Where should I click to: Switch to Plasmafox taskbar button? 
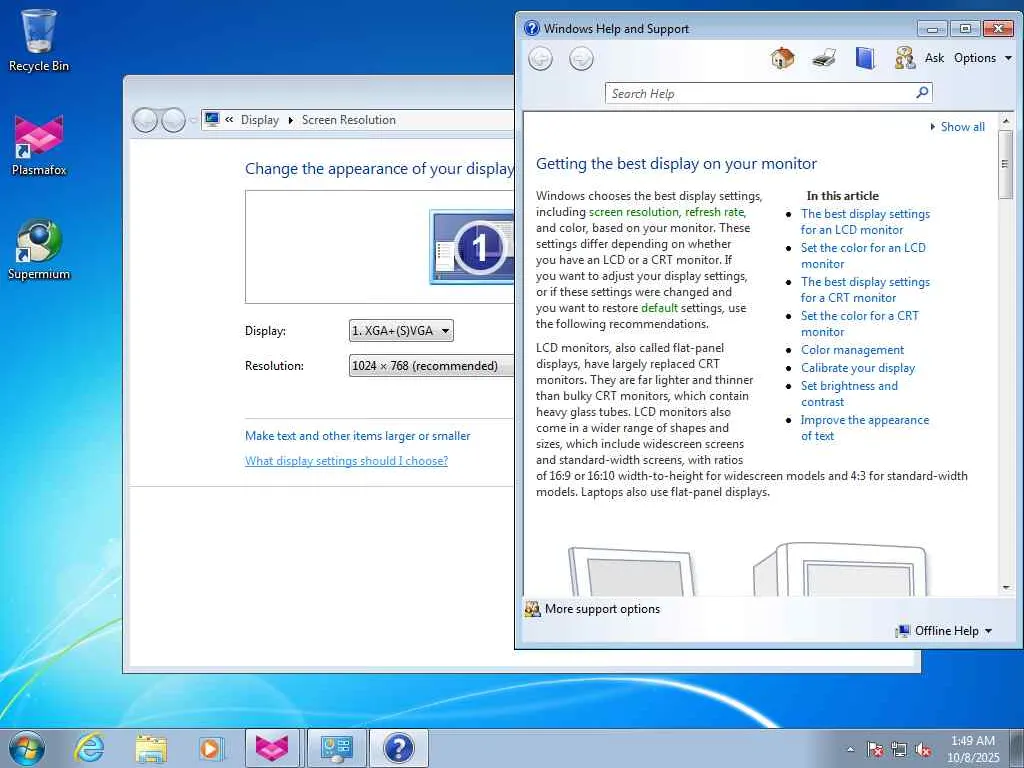click(x=272, y=748)
